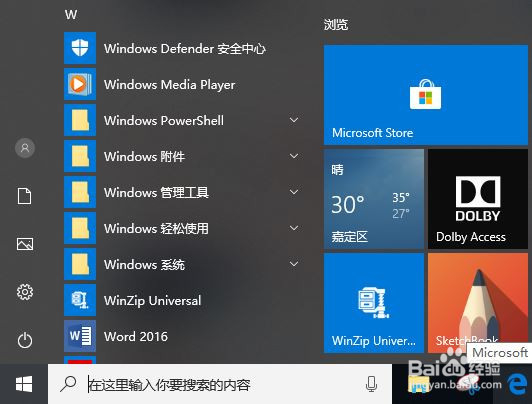Select the Windows Defender 安全中心 label

click(185, 49)
